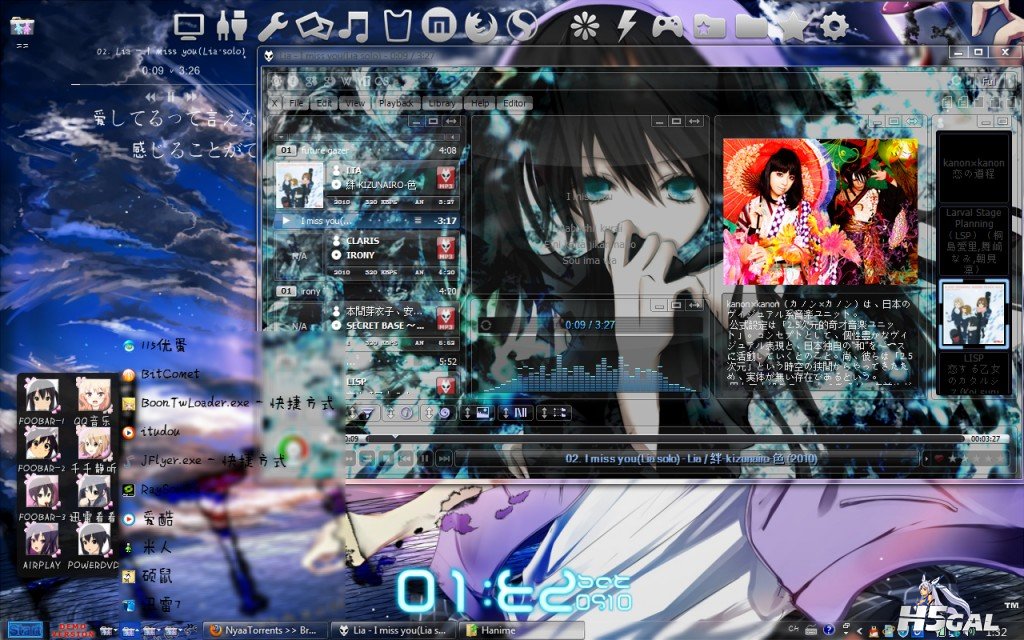Image resolution: width=1024 pixels, height=640 pixels.
Task: Click the AIRPLAY launcher icon
Action: coord(41,542)
